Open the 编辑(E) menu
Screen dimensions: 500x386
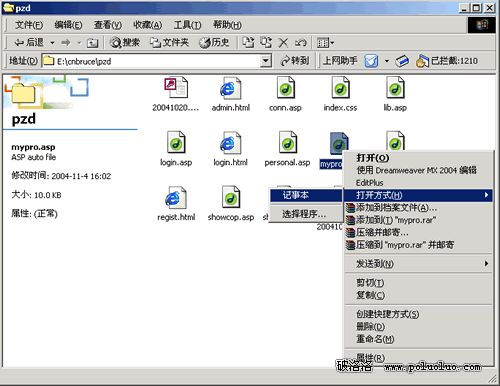pos(68,25)
